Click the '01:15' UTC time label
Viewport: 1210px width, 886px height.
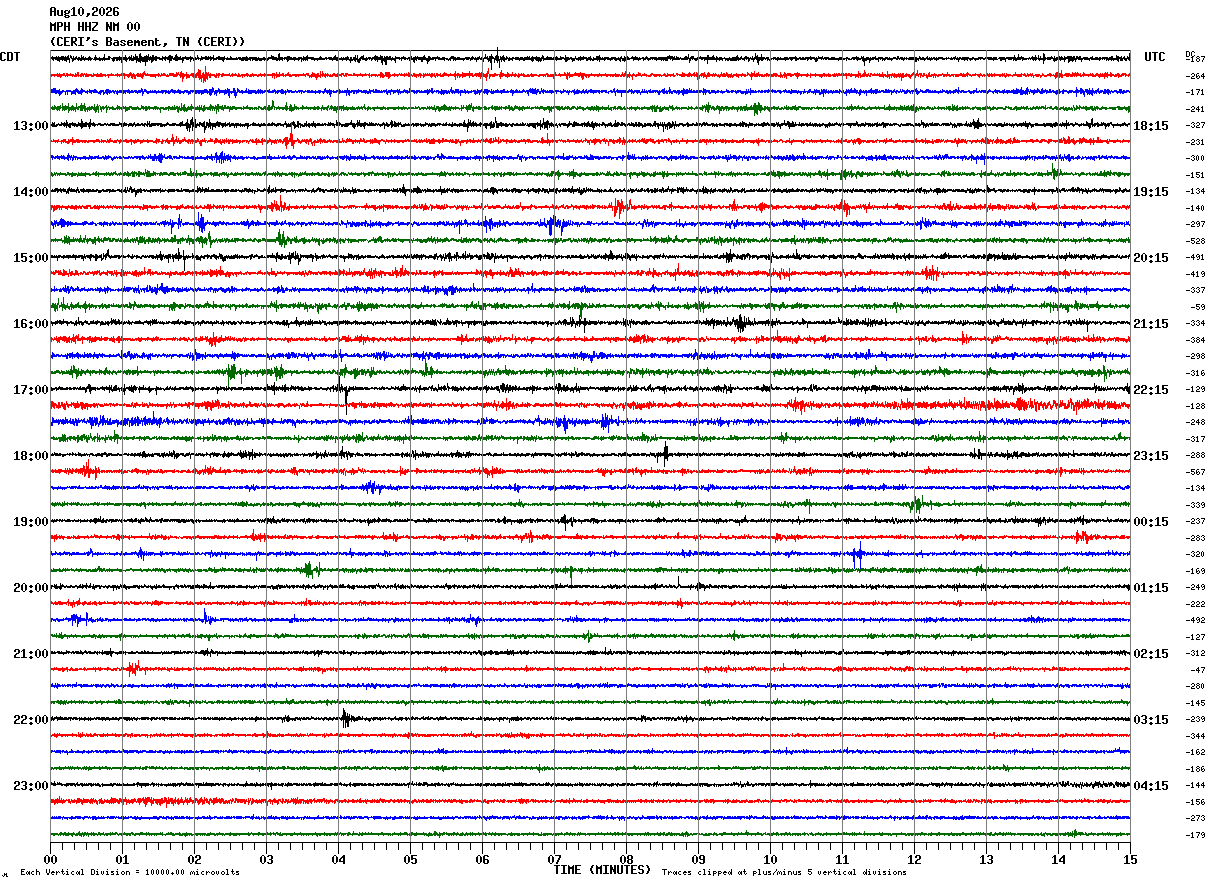1151,588
